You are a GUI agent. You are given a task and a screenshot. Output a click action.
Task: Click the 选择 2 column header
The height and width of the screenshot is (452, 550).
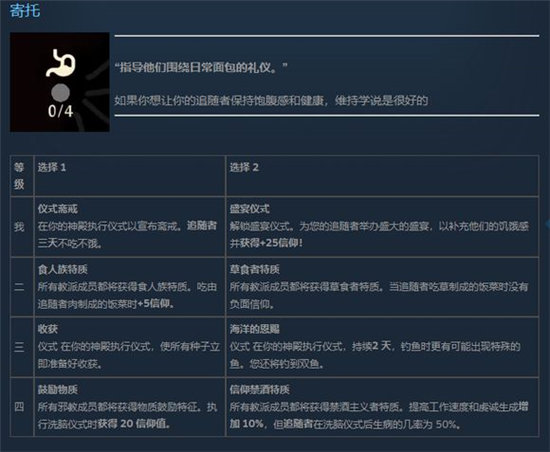pyautogui.click(x=244, y=167)
